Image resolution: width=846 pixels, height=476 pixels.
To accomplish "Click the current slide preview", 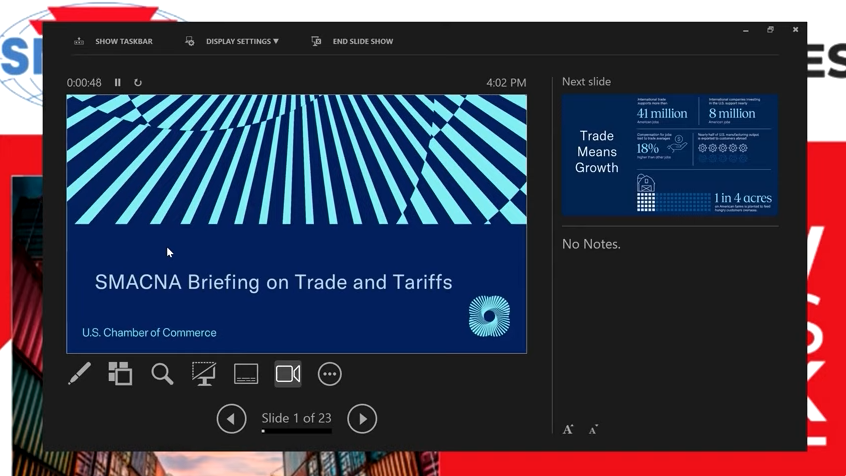I will click(296, 224).
